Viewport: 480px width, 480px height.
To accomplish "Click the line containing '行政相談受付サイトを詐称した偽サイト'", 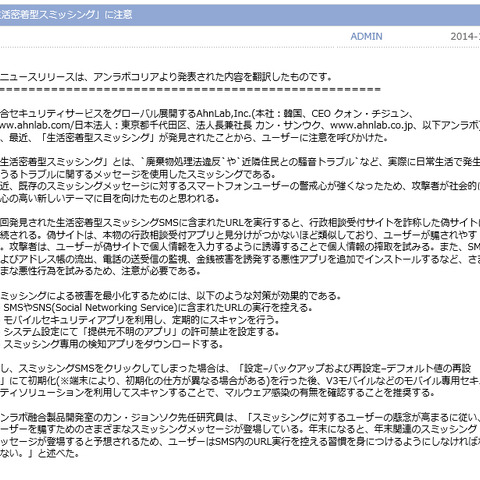I will point(240,222).
